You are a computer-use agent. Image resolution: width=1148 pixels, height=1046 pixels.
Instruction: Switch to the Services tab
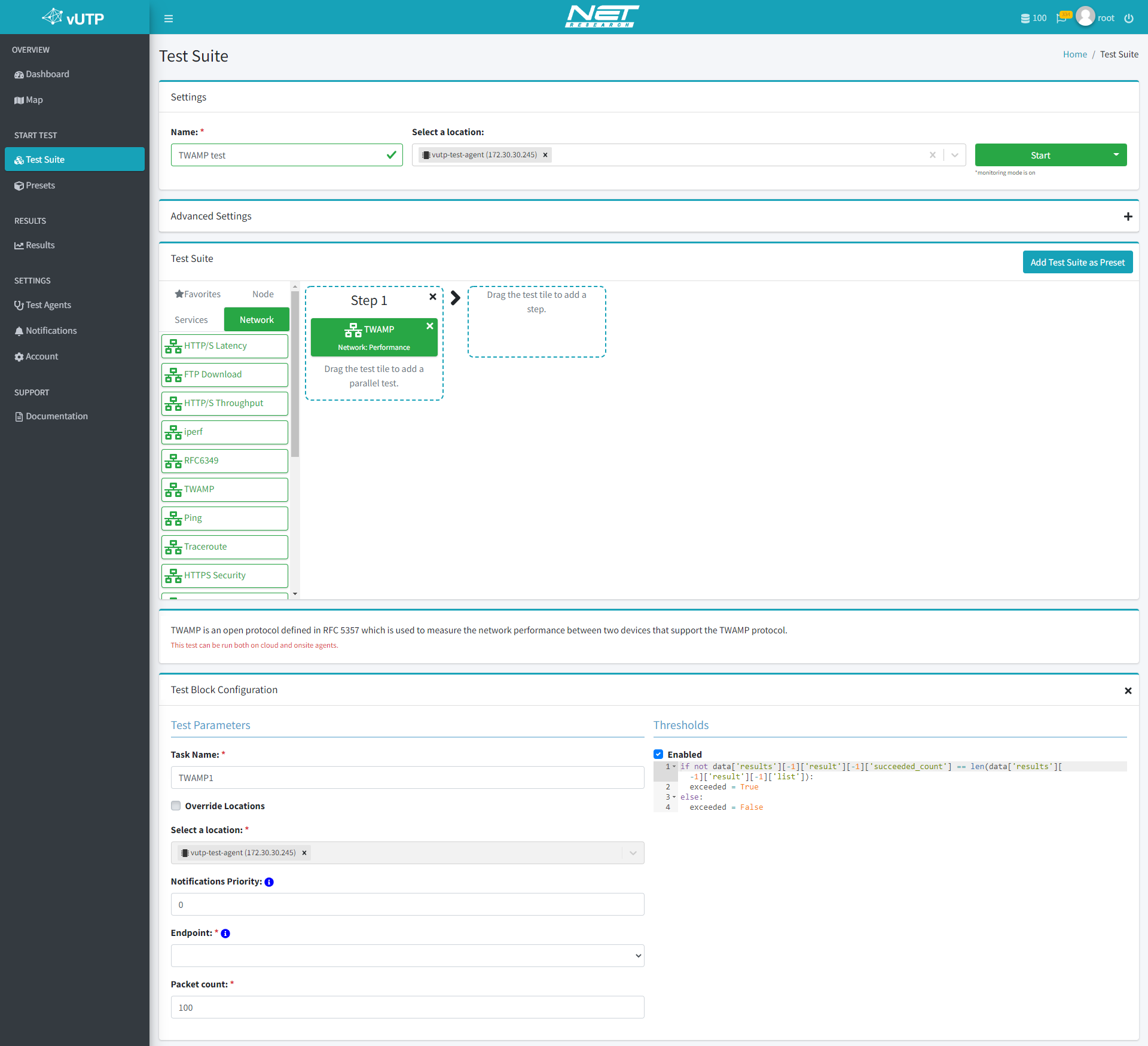point(191,320)
